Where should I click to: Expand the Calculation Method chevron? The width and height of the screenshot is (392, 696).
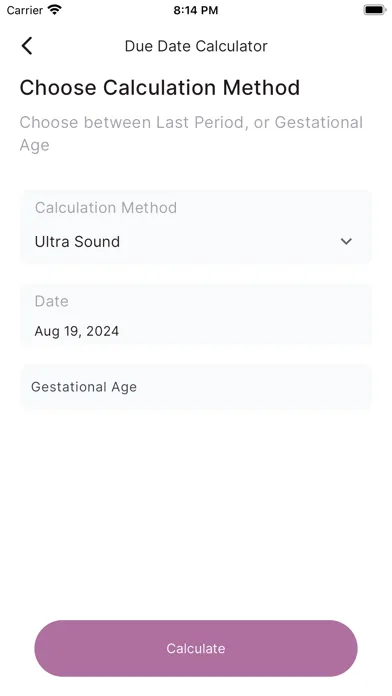(346, 241)
